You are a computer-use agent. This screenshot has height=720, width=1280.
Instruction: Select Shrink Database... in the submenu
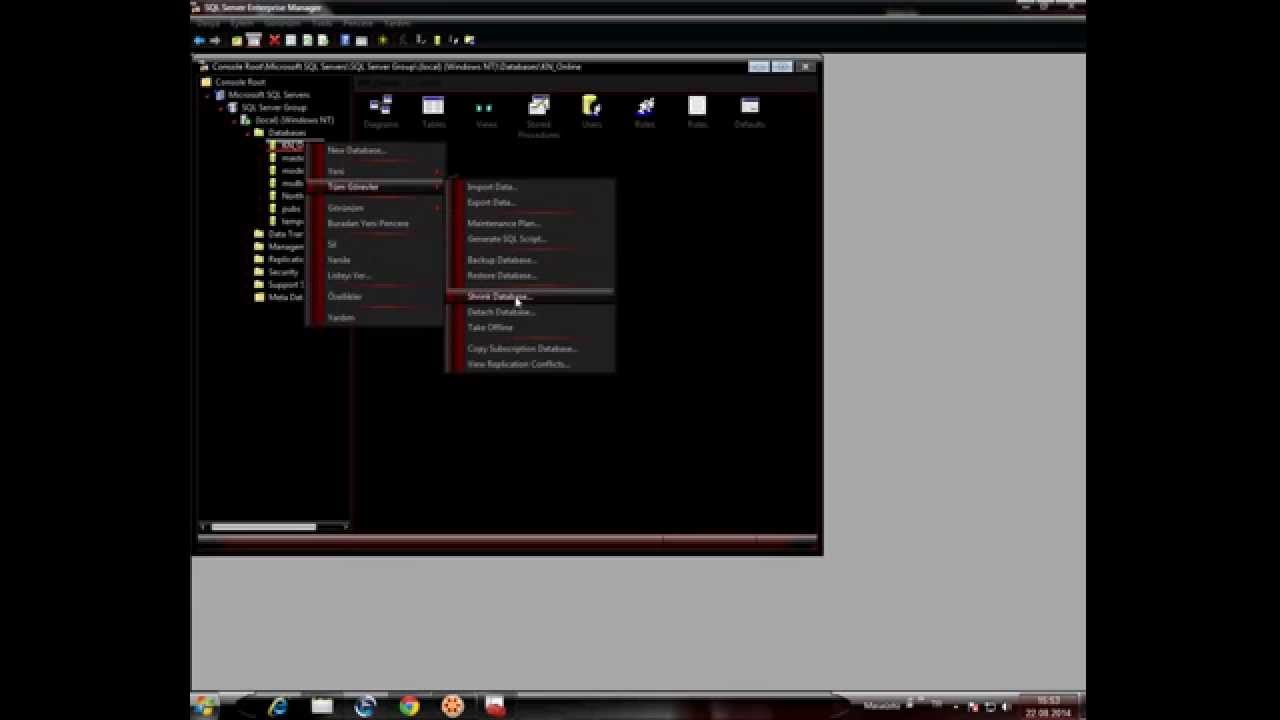[x=530, y=296]
